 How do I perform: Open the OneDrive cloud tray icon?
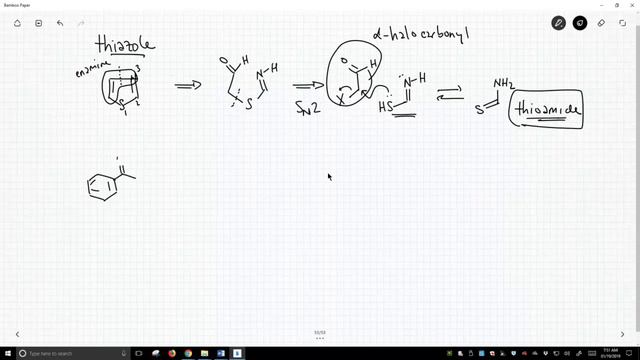(535, 353)
